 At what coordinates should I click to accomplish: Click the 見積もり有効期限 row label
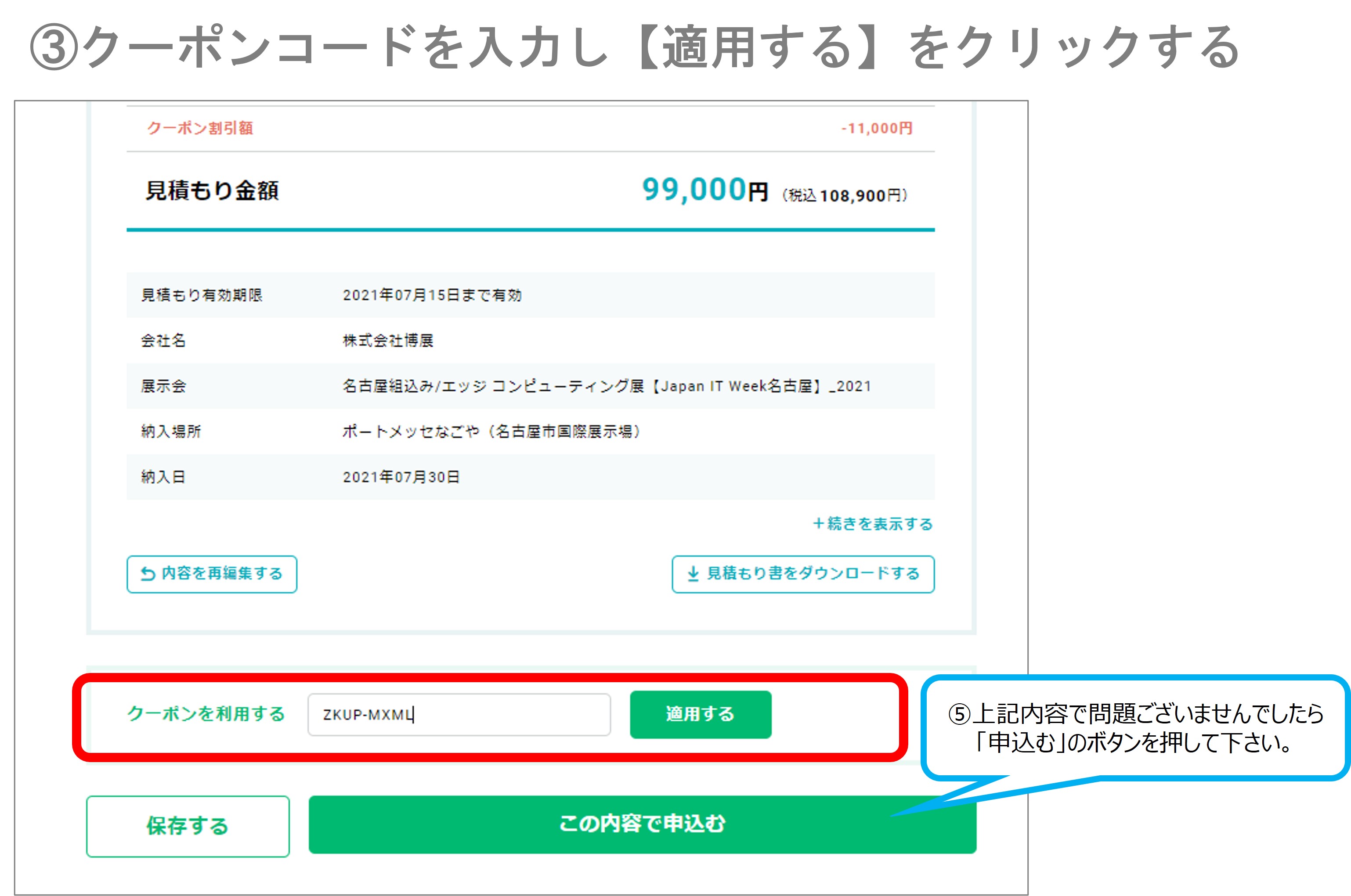(x=202, y=295)
